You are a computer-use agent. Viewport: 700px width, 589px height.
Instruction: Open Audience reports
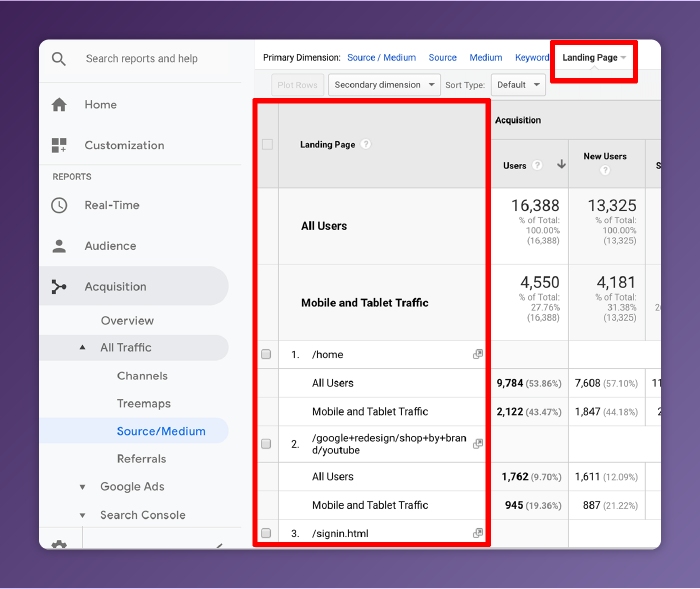pos(110,246)
